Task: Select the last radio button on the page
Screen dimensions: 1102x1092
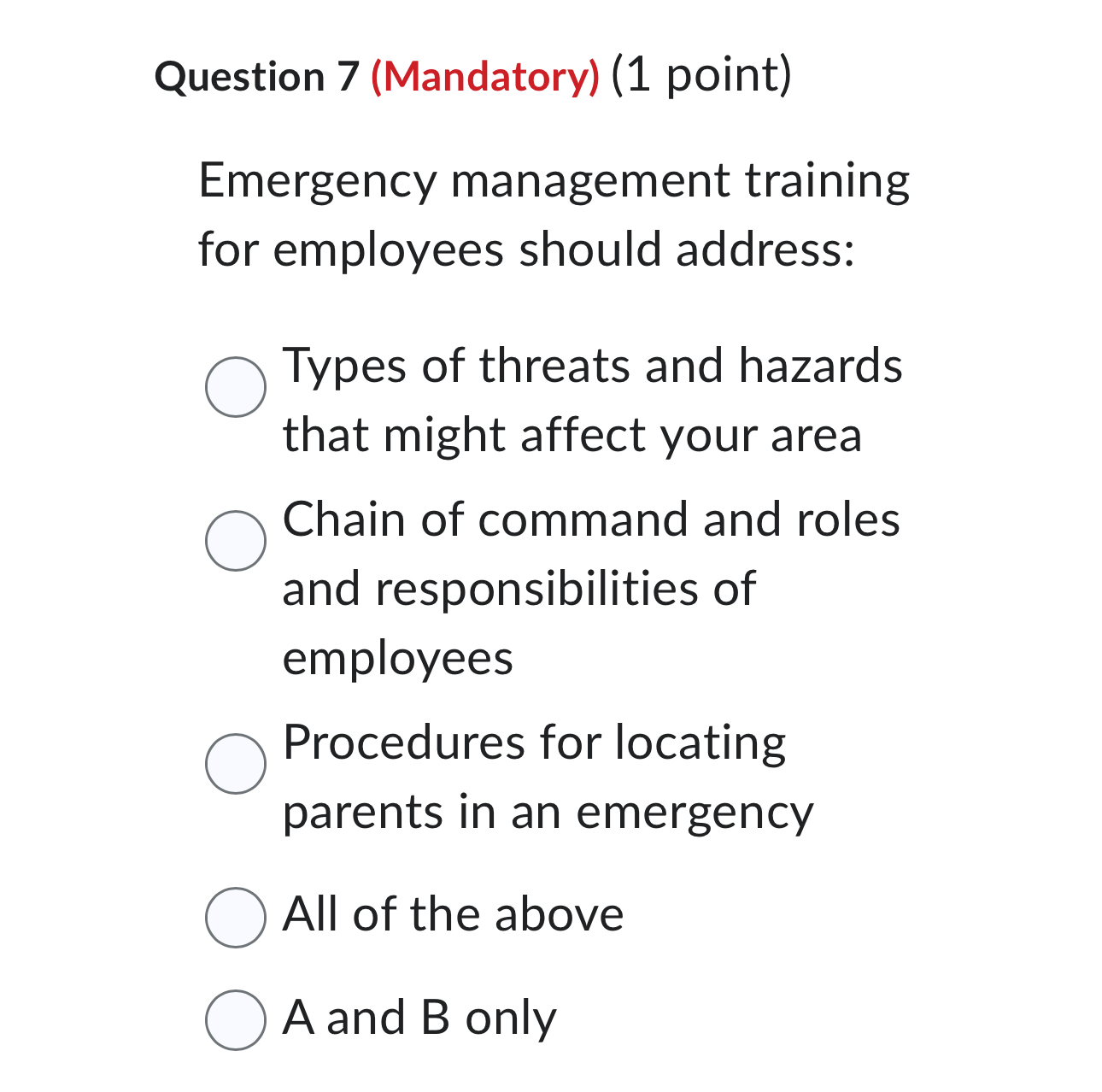Action: click(234, 1019)
